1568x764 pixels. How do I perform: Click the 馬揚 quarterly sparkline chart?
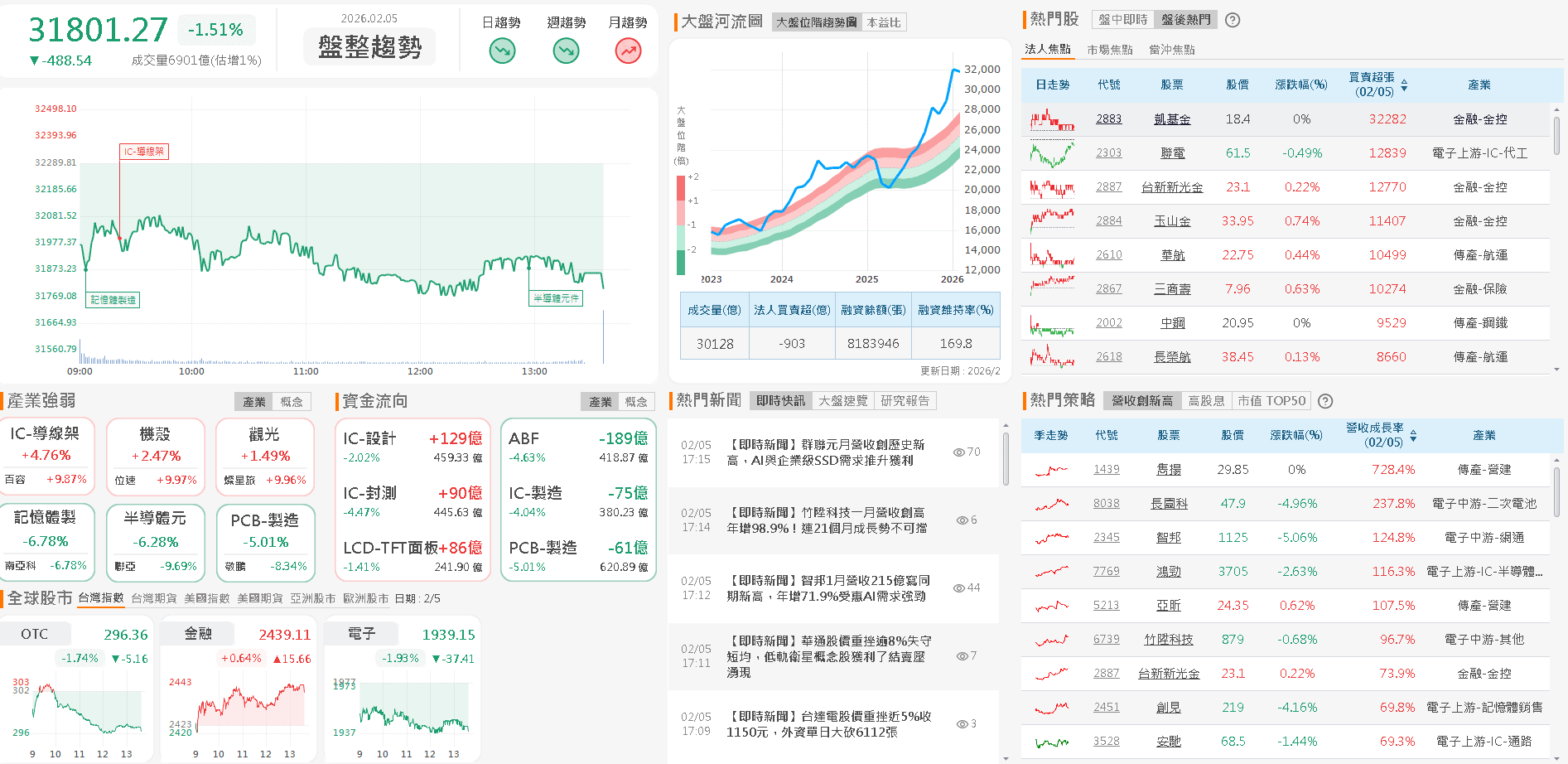(x=1051, y=470)
